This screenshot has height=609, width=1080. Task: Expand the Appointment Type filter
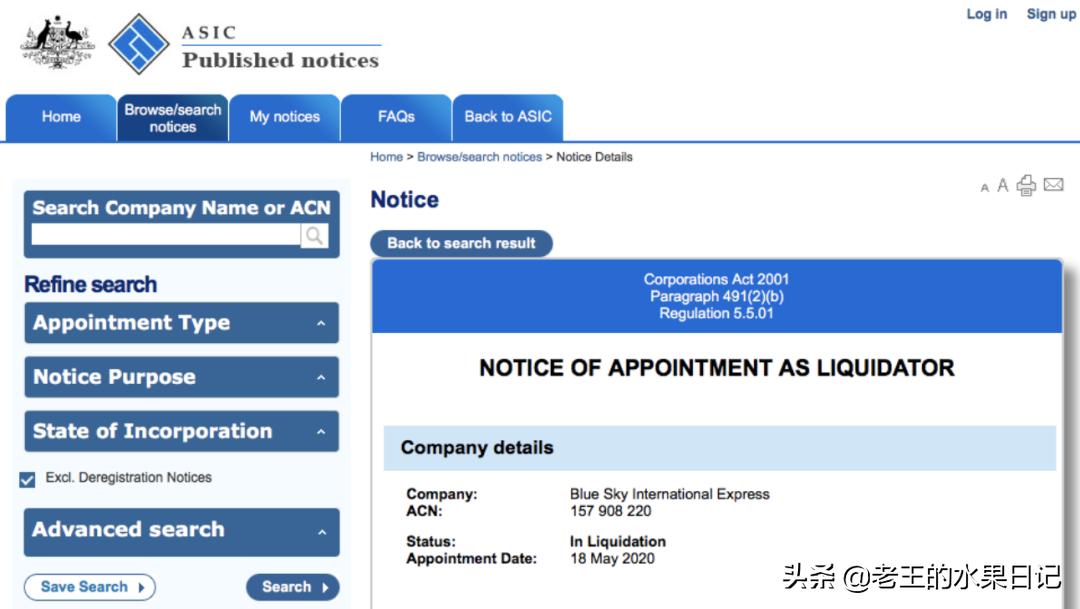pyautogui.click(x=181, y=323)
